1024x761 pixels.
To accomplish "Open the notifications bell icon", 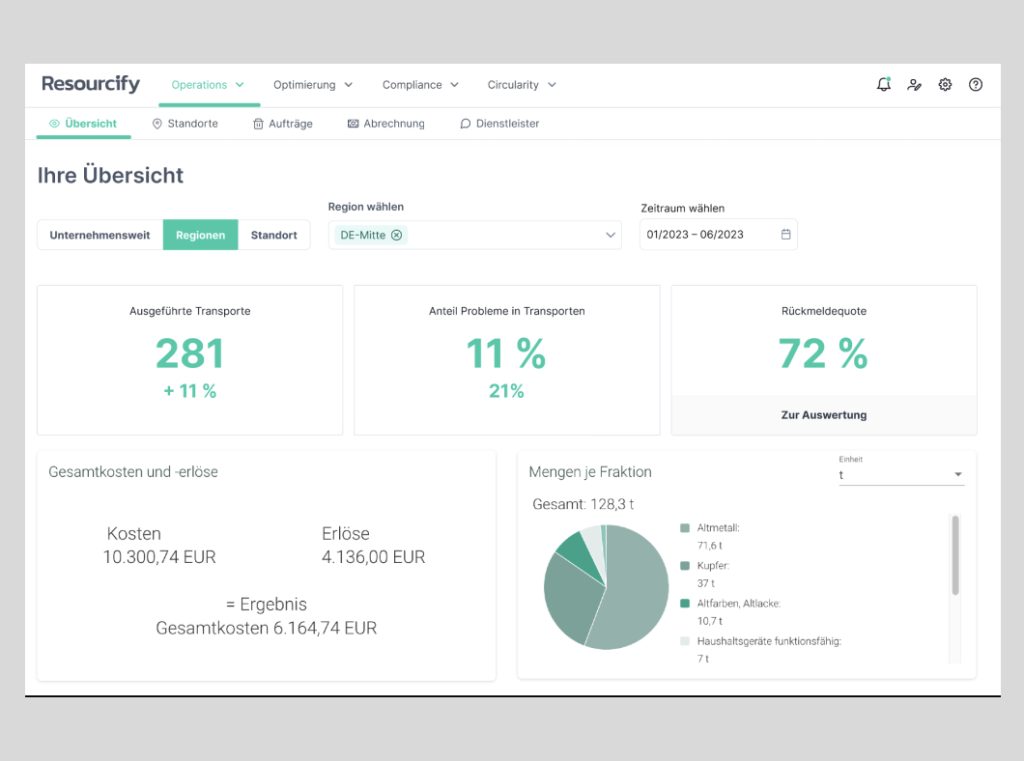I will point(883,85).
